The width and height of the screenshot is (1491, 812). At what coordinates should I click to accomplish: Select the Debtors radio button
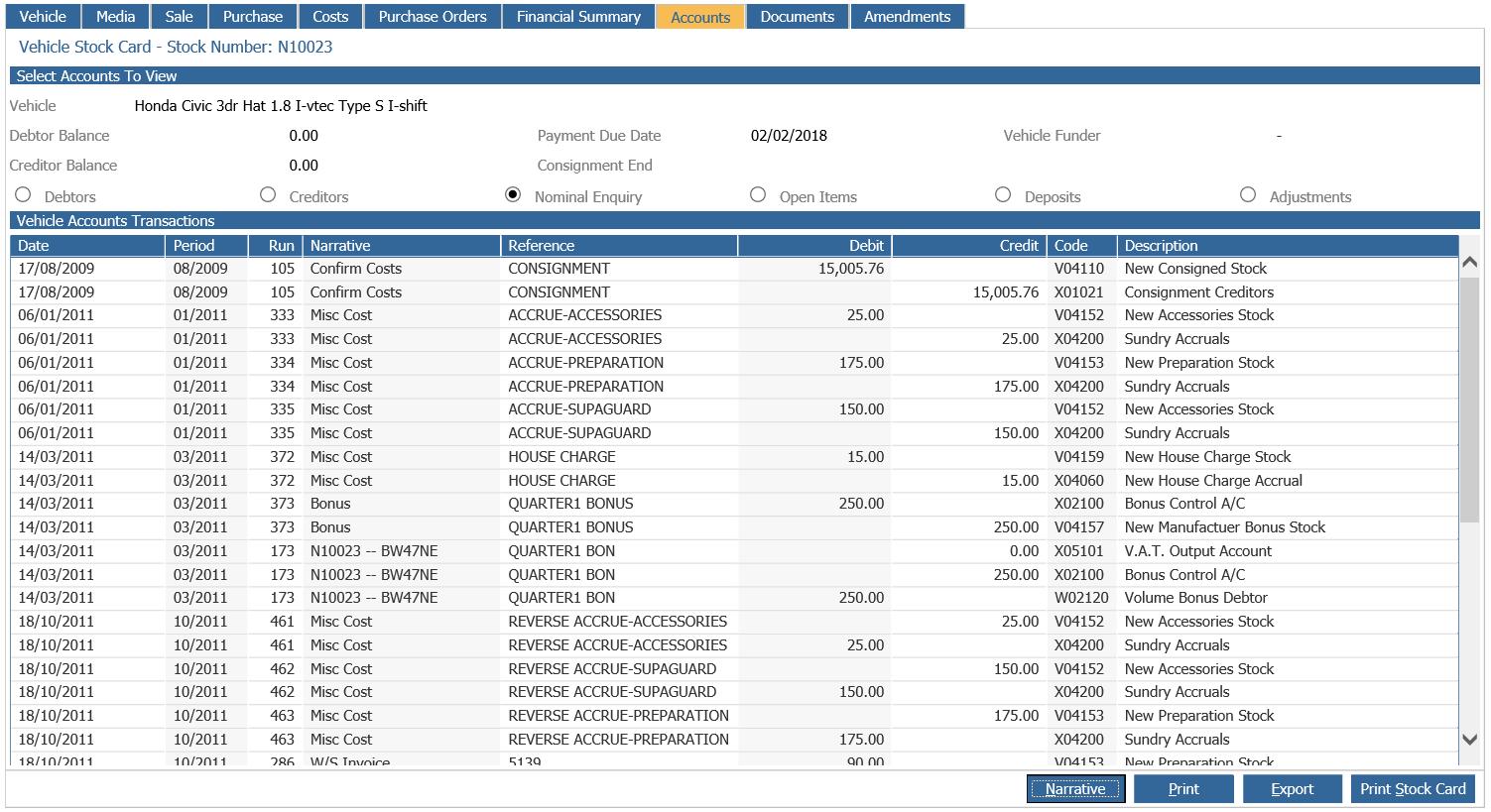pyautogui.click(x=23, y=195)
